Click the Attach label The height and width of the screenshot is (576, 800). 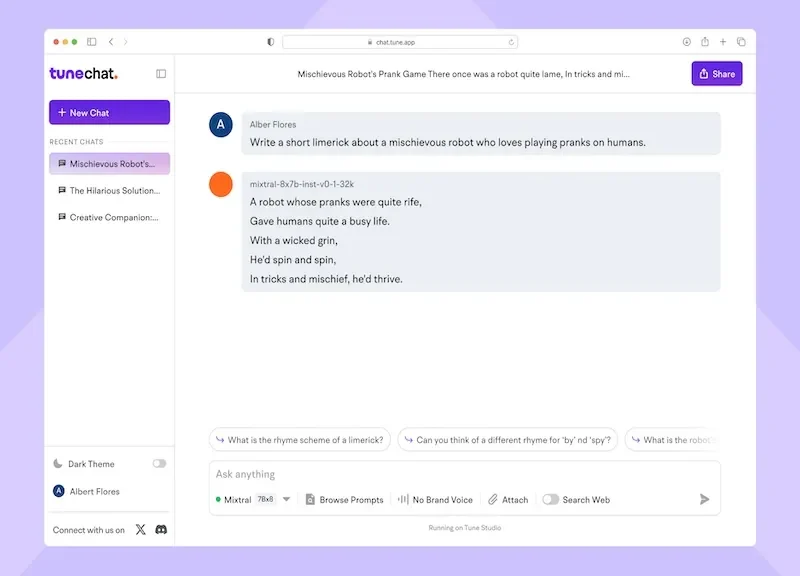[515, 500]
